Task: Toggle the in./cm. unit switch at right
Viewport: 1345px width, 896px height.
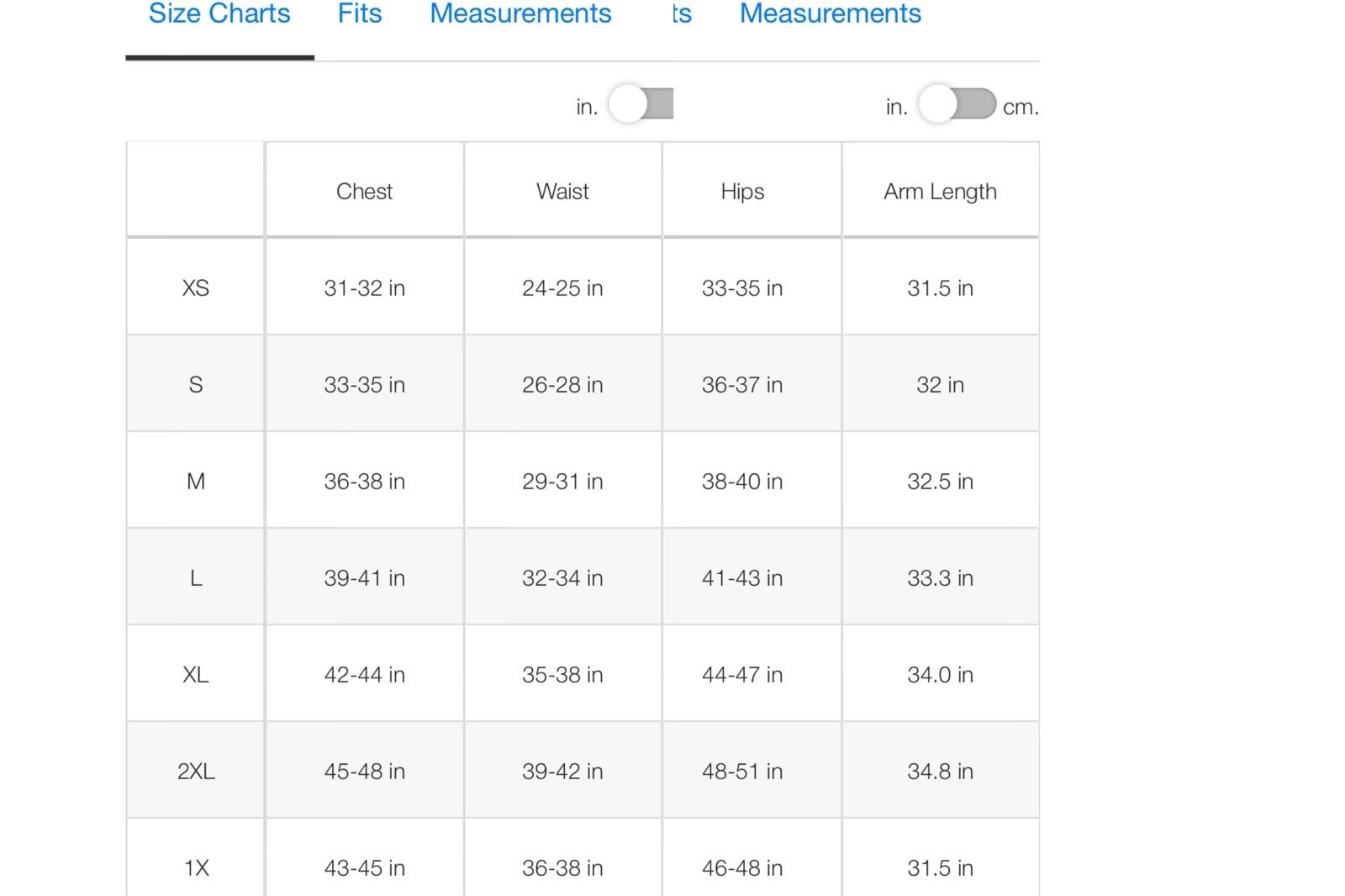Action: point(957,104)
